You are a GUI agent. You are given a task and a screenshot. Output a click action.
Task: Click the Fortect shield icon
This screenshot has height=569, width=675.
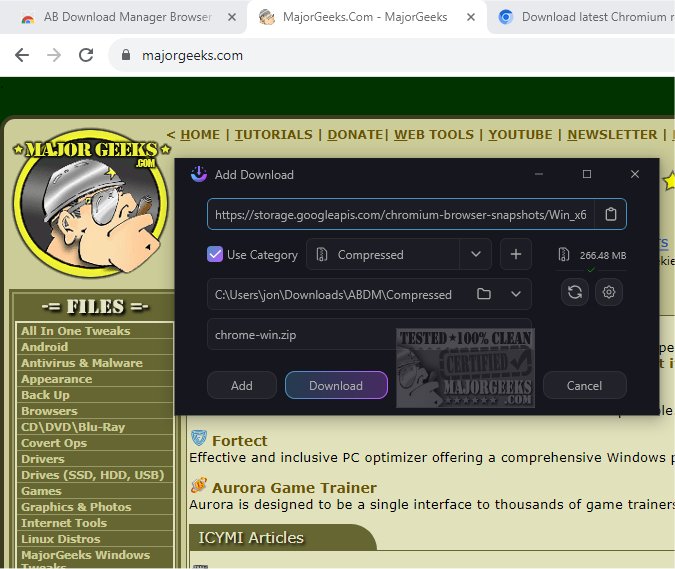[198, 438]
